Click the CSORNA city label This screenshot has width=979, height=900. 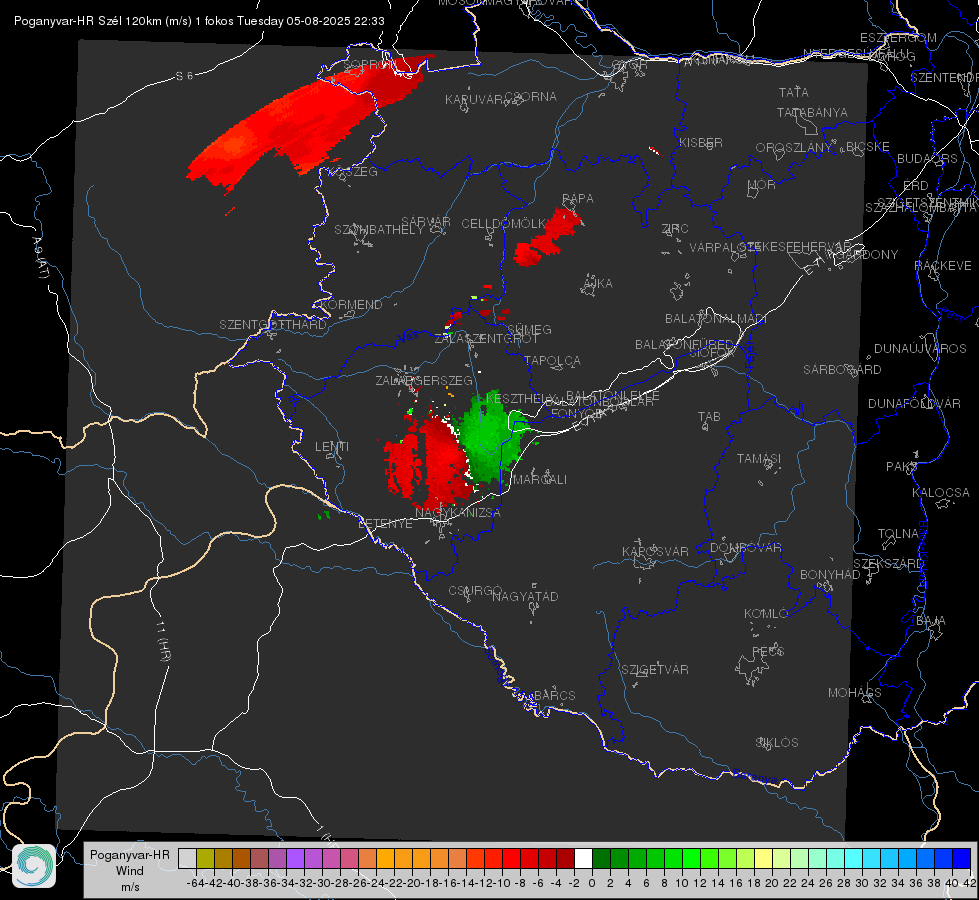(531, 97)
